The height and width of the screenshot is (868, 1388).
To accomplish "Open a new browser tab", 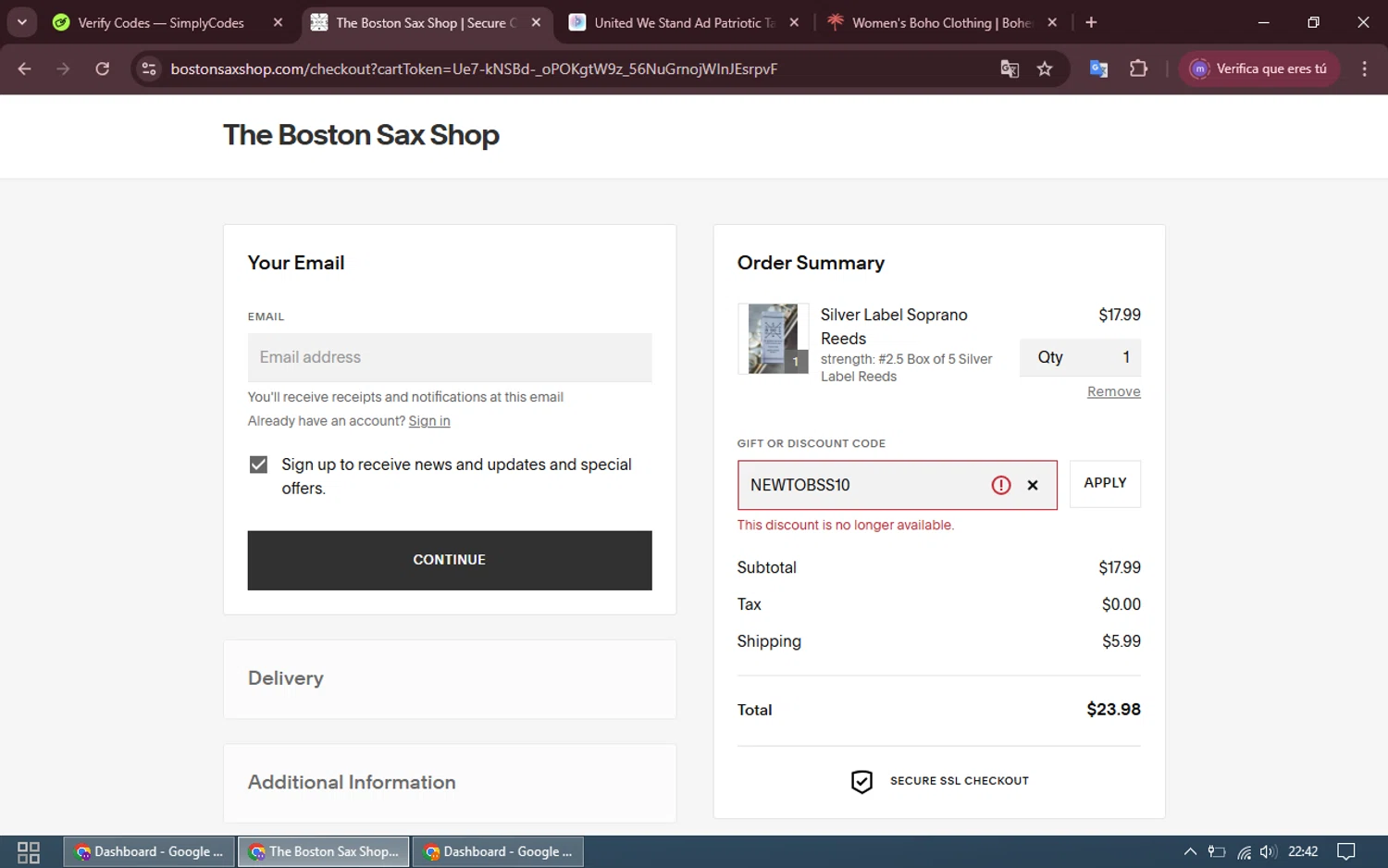I will (x=1091, y=22).
